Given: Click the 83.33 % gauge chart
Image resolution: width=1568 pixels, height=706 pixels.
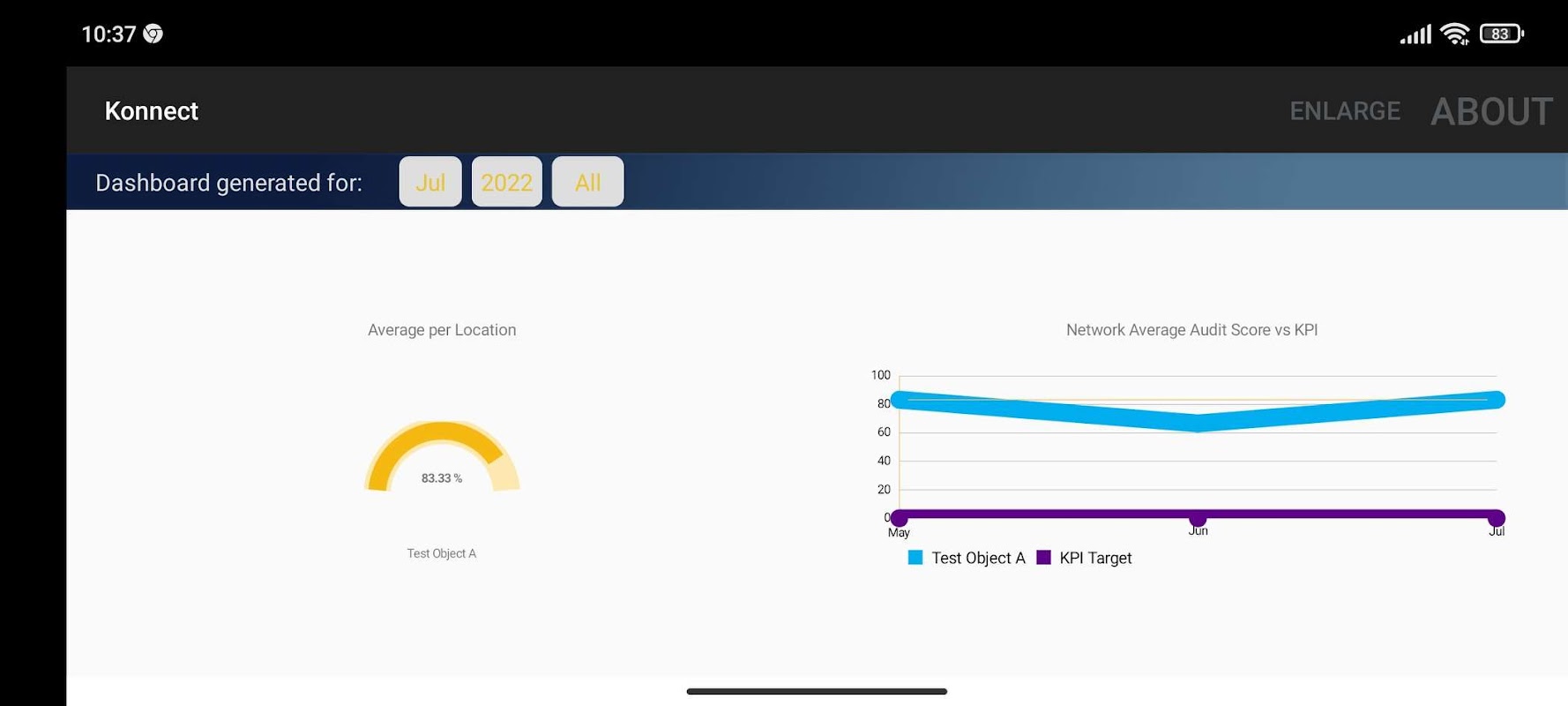Looking at the screenshot, I should pyautogui.click(x=442, y=456).
